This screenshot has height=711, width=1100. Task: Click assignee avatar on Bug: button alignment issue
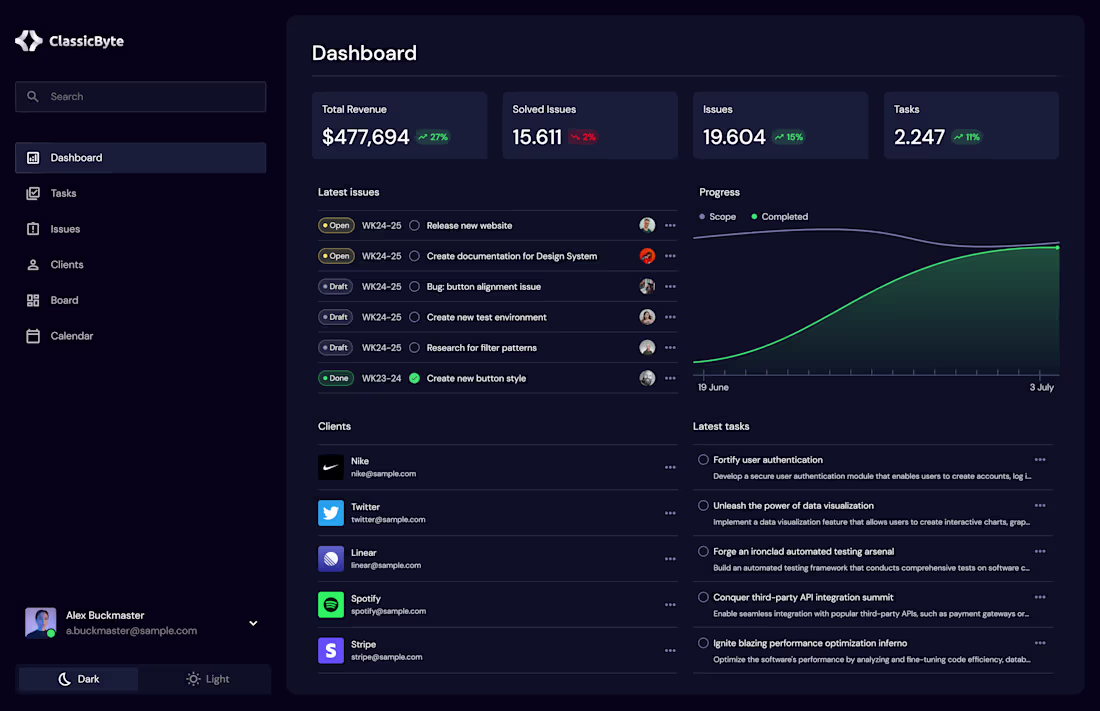[647, 286]
